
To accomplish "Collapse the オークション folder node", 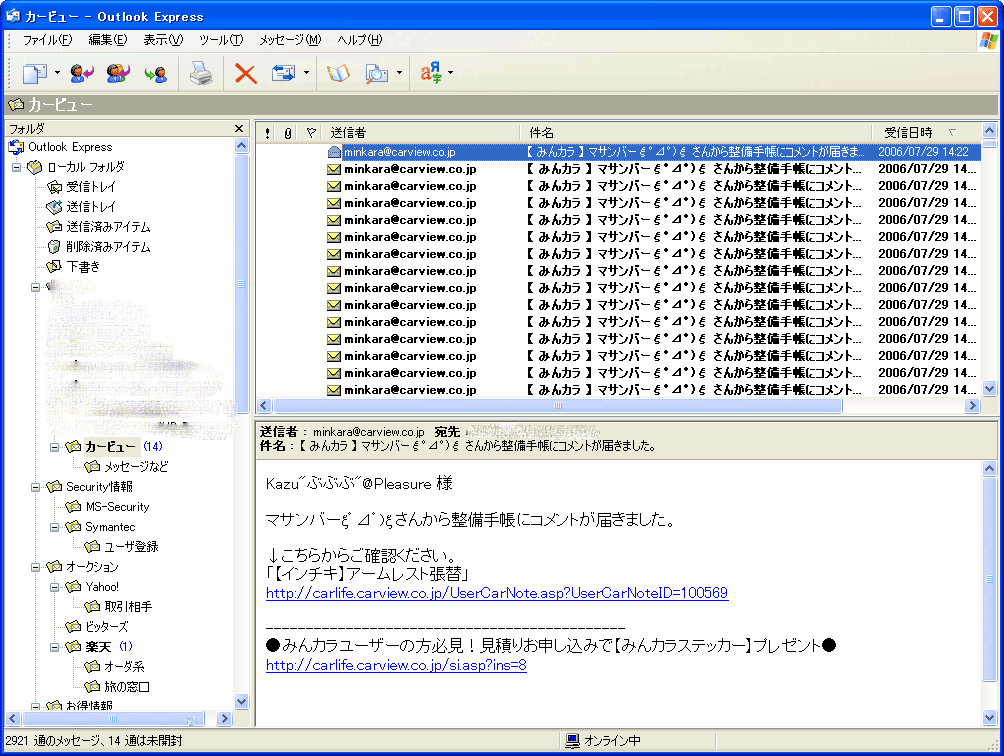I will [x=36, y=567].
